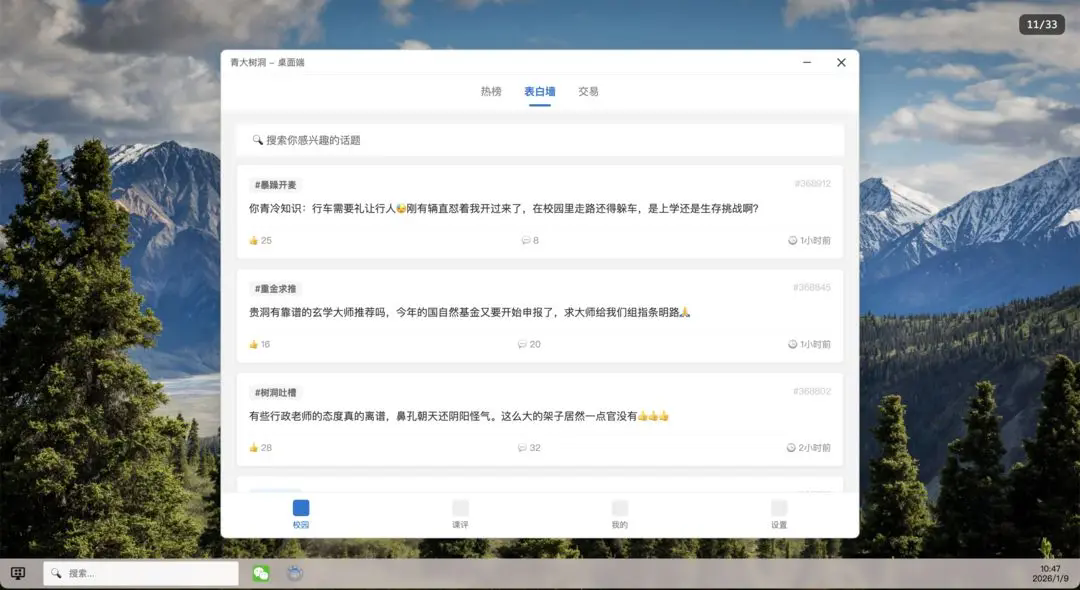Screen dimensions: 1080x590
Task: Click the comment bubble icon on 晨跑开麦 post
Action: pos(523,240)
